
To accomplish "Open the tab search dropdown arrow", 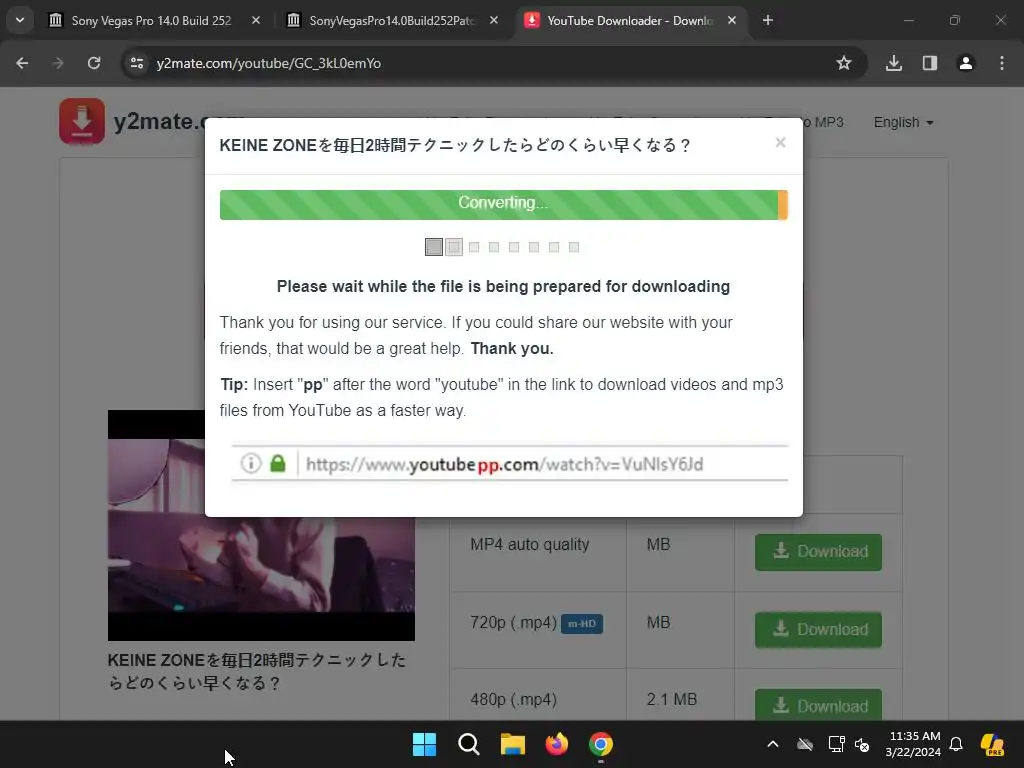I will tap(20, 20).
